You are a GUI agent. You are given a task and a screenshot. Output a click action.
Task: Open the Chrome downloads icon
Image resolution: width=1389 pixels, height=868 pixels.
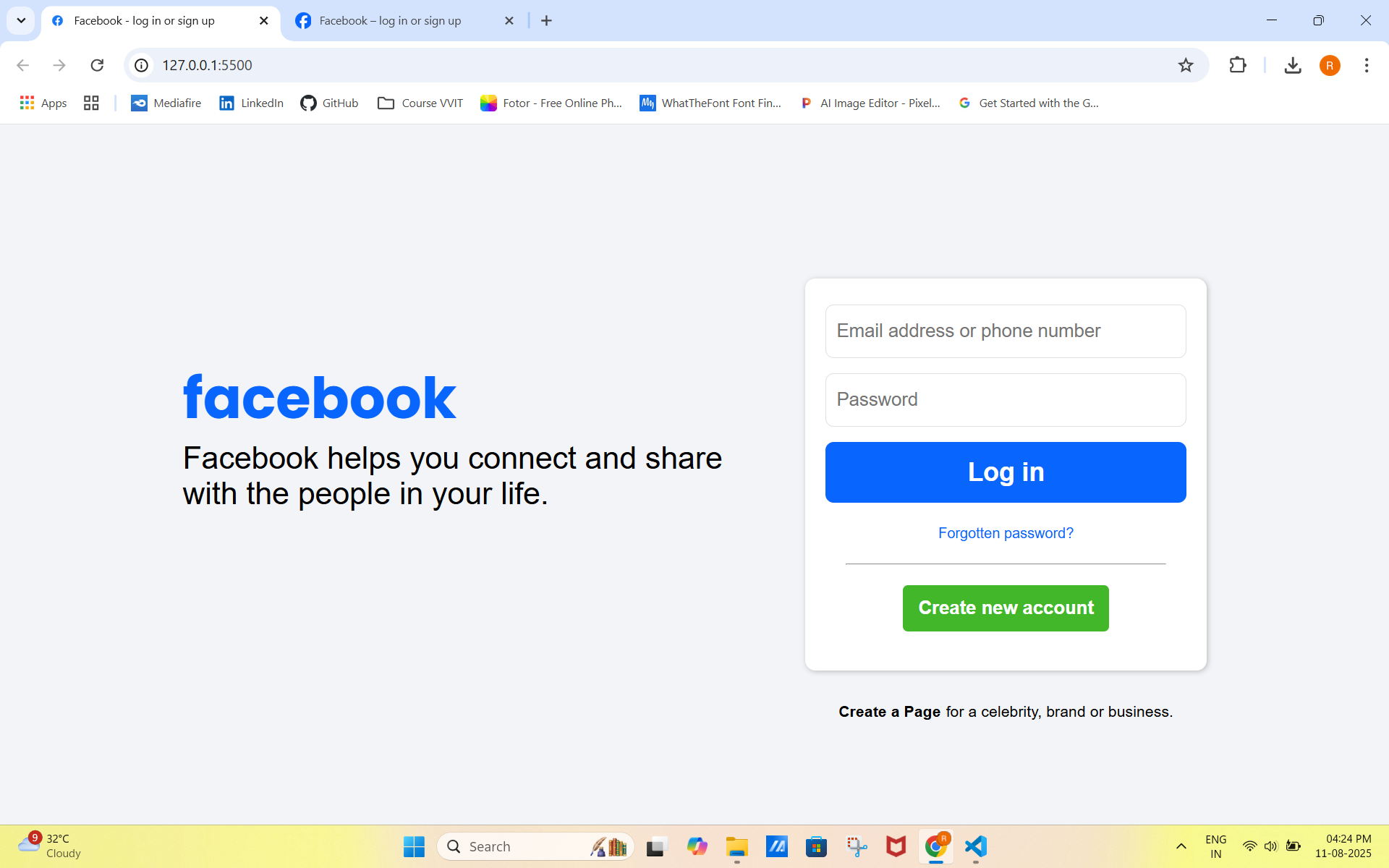click(1293, 65)
